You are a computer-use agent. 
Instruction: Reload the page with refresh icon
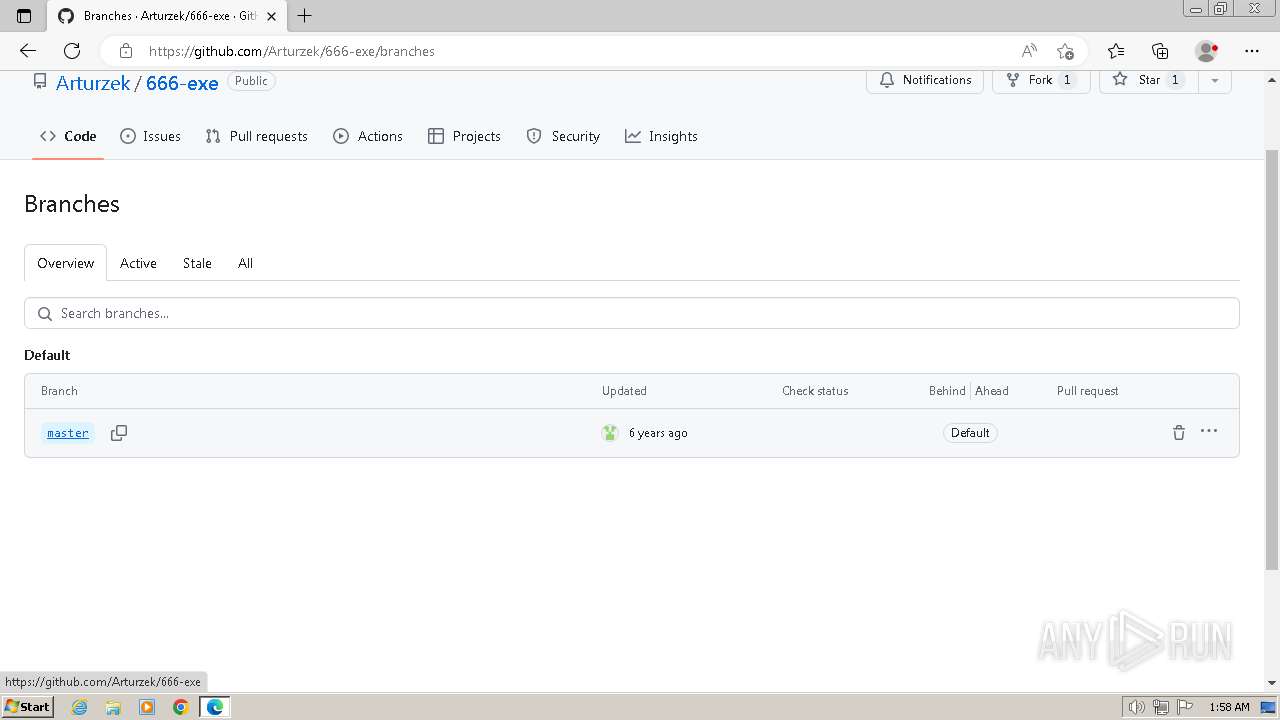point(72,51)
